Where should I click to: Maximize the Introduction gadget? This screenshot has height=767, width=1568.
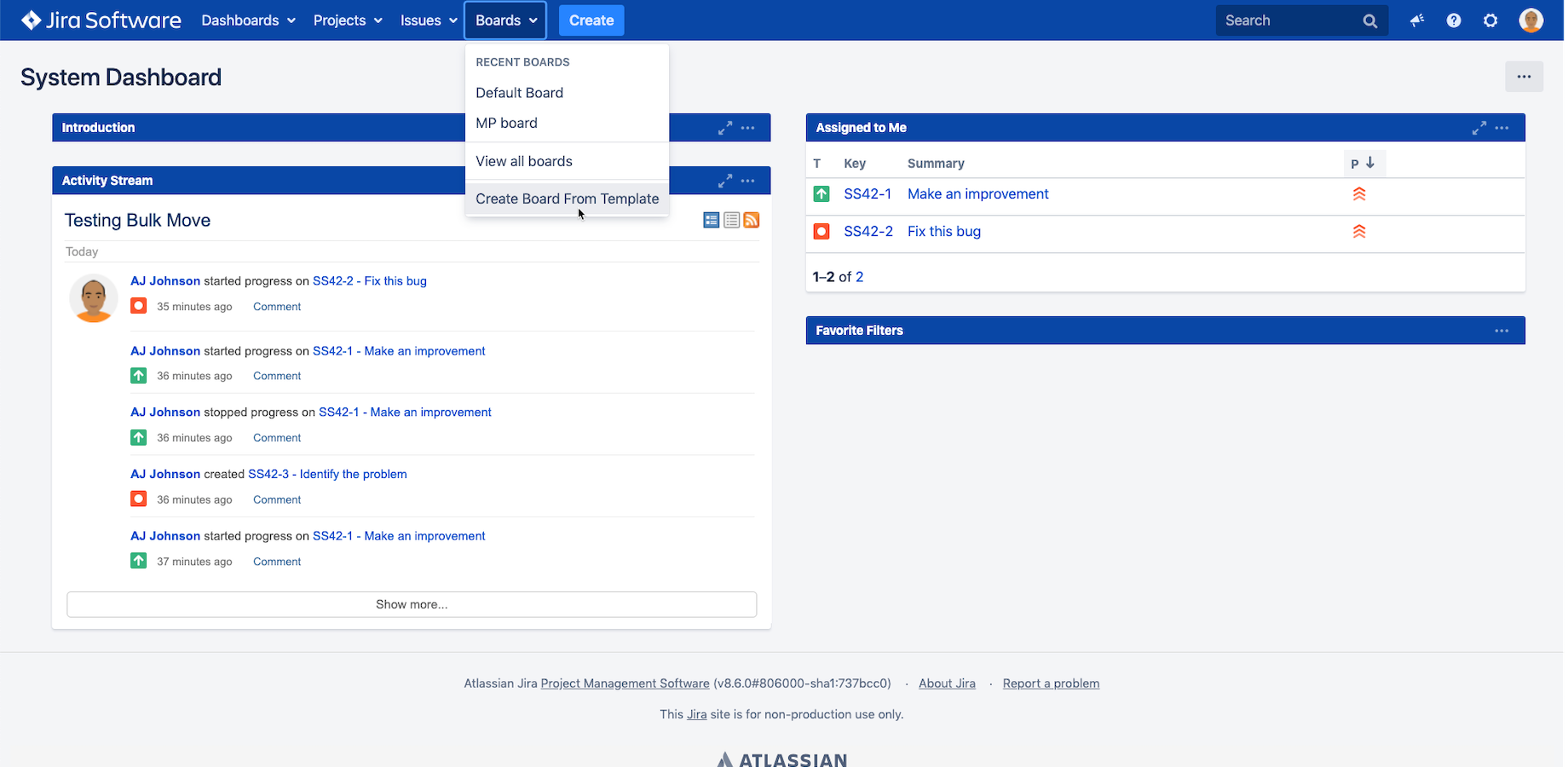pos(725,128)
